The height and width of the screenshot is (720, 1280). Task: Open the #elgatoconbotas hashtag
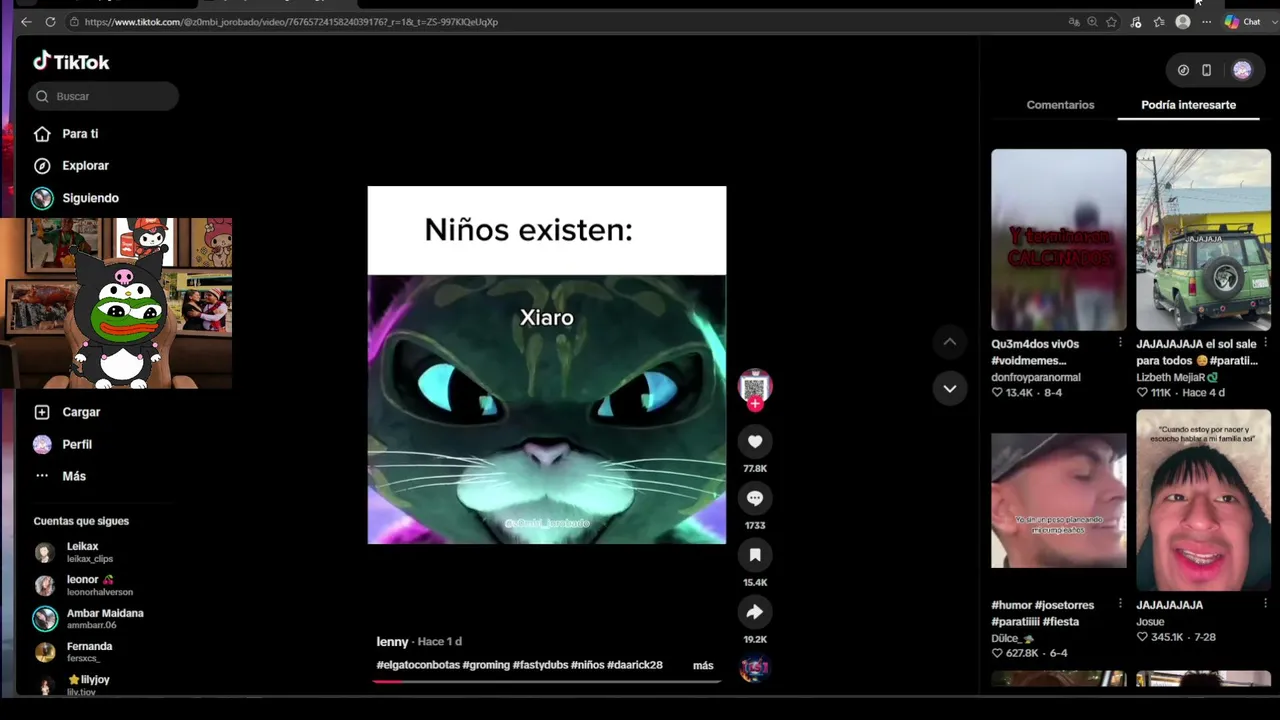coord(418,665)
